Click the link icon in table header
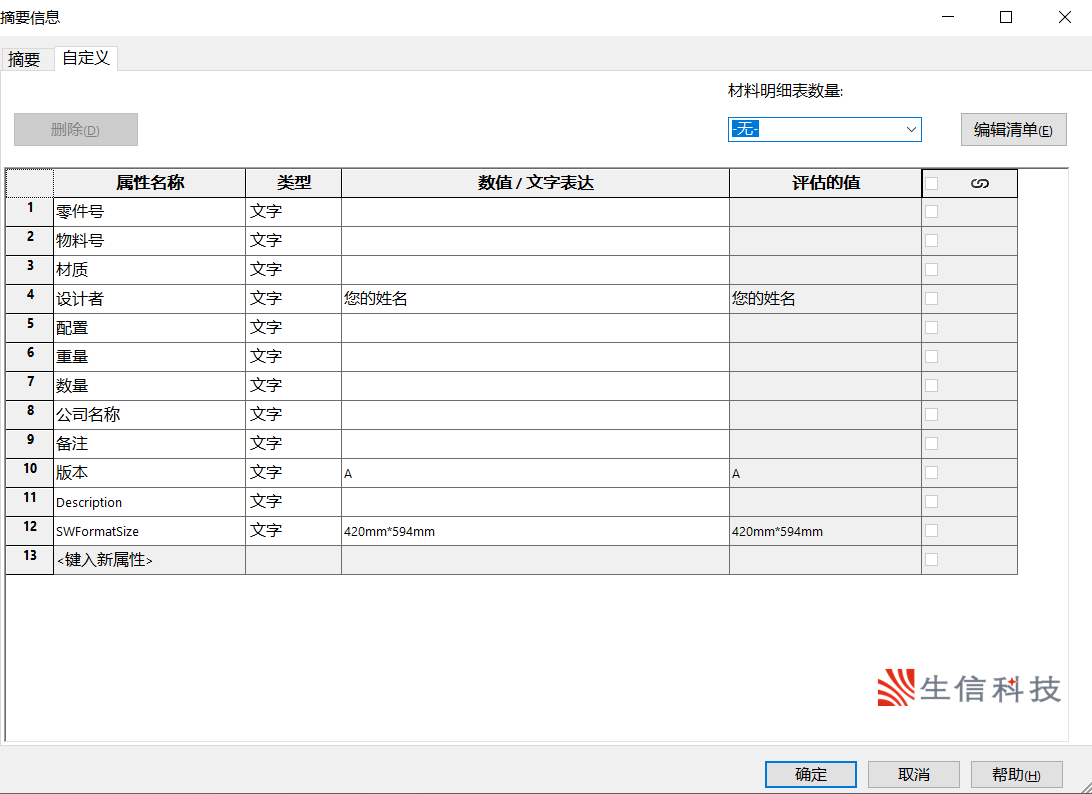Image resolution: width=1092 pixels, height=794 pixels. tap(979, 183)
